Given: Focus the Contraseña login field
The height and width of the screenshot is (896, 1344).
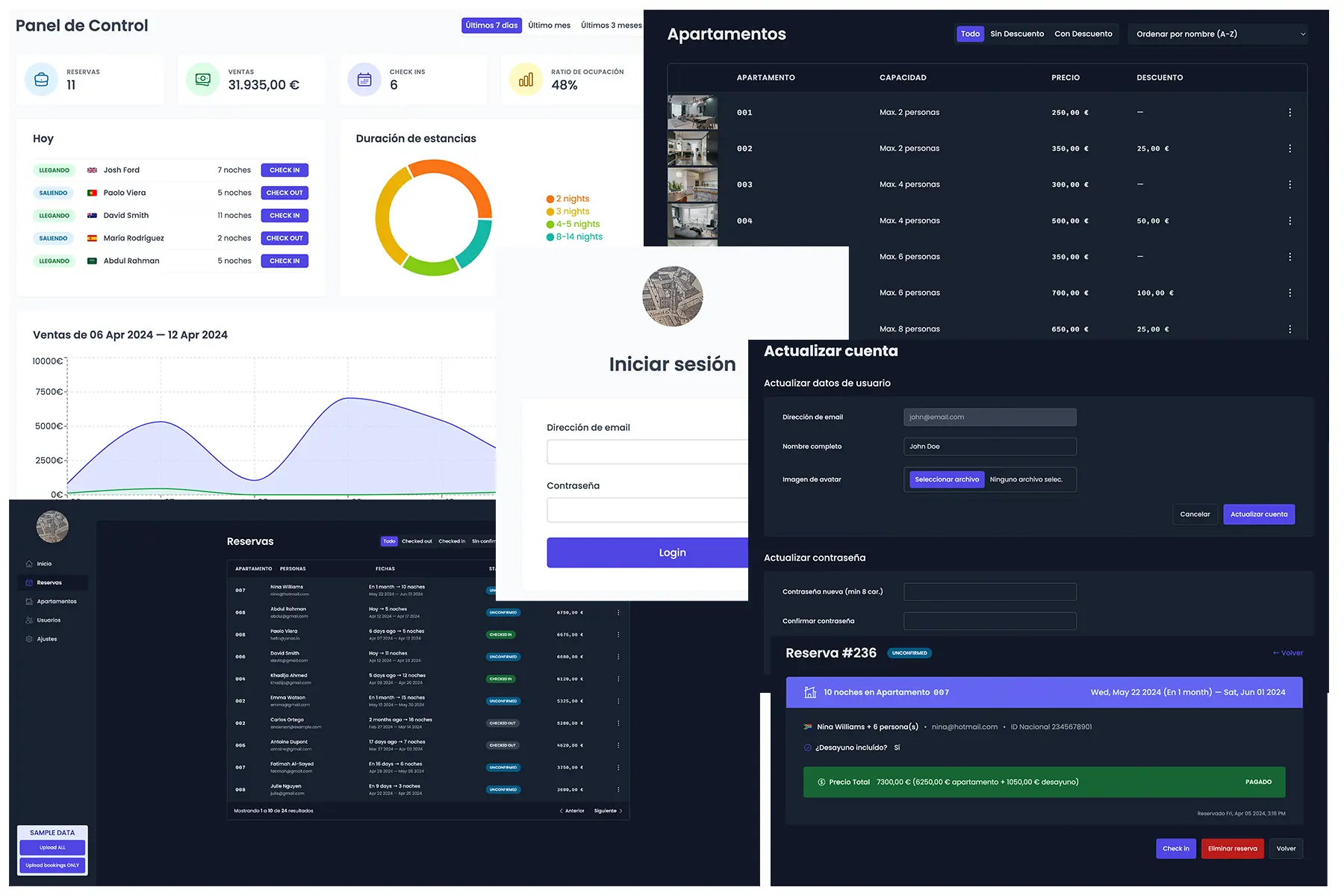Looking at the screenshot, I should click(x=647, y=510).
